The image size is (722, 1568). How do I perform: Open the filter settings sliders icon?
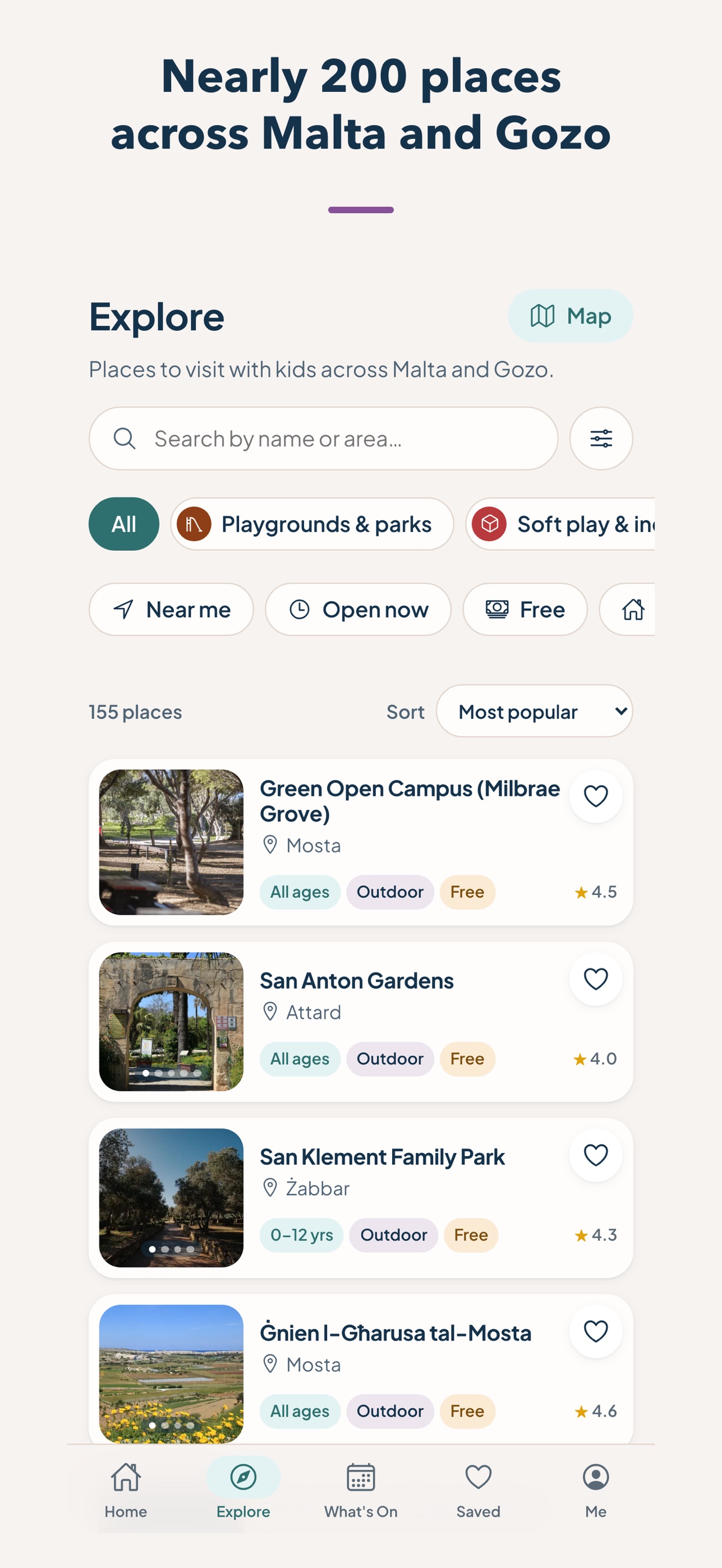tap(600, 438)
